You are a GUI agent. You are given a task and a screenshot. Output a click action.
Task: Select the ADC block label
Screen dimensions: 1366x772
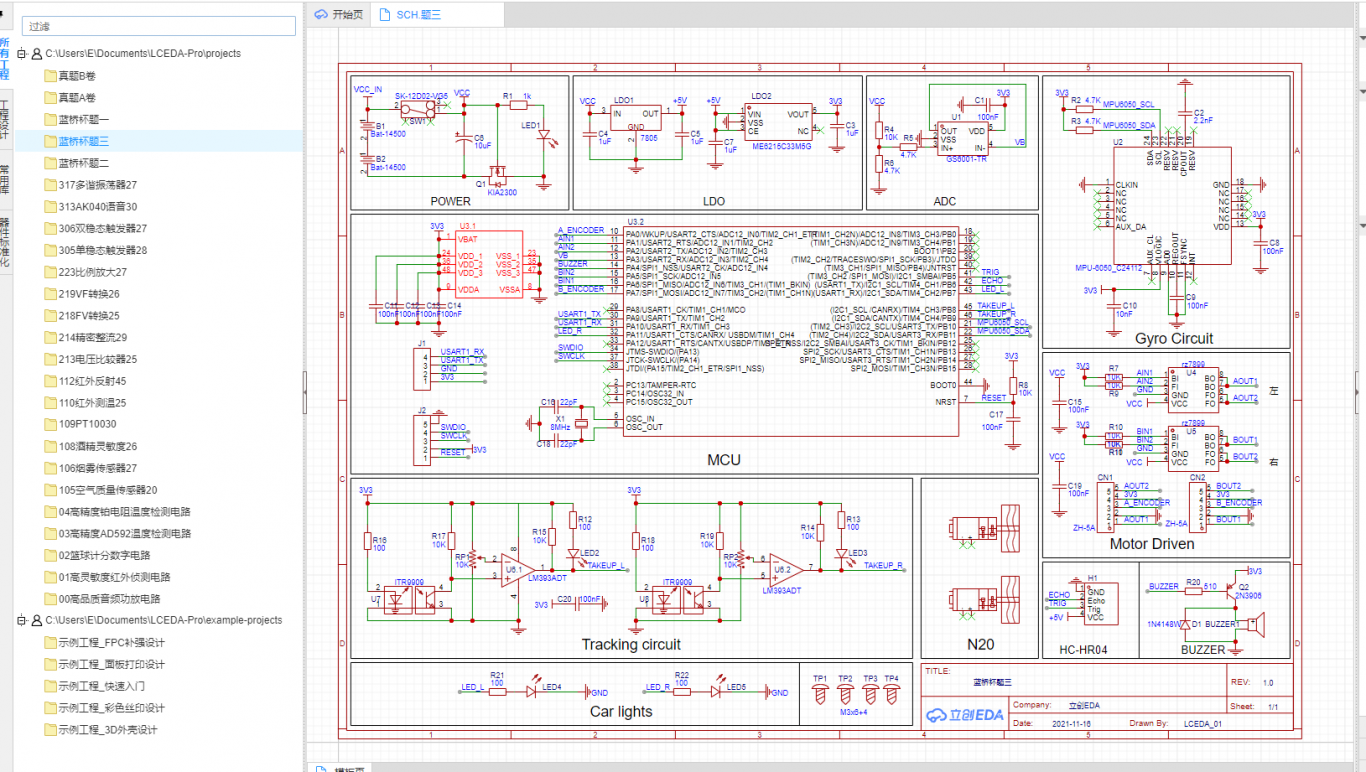point(944,201)
